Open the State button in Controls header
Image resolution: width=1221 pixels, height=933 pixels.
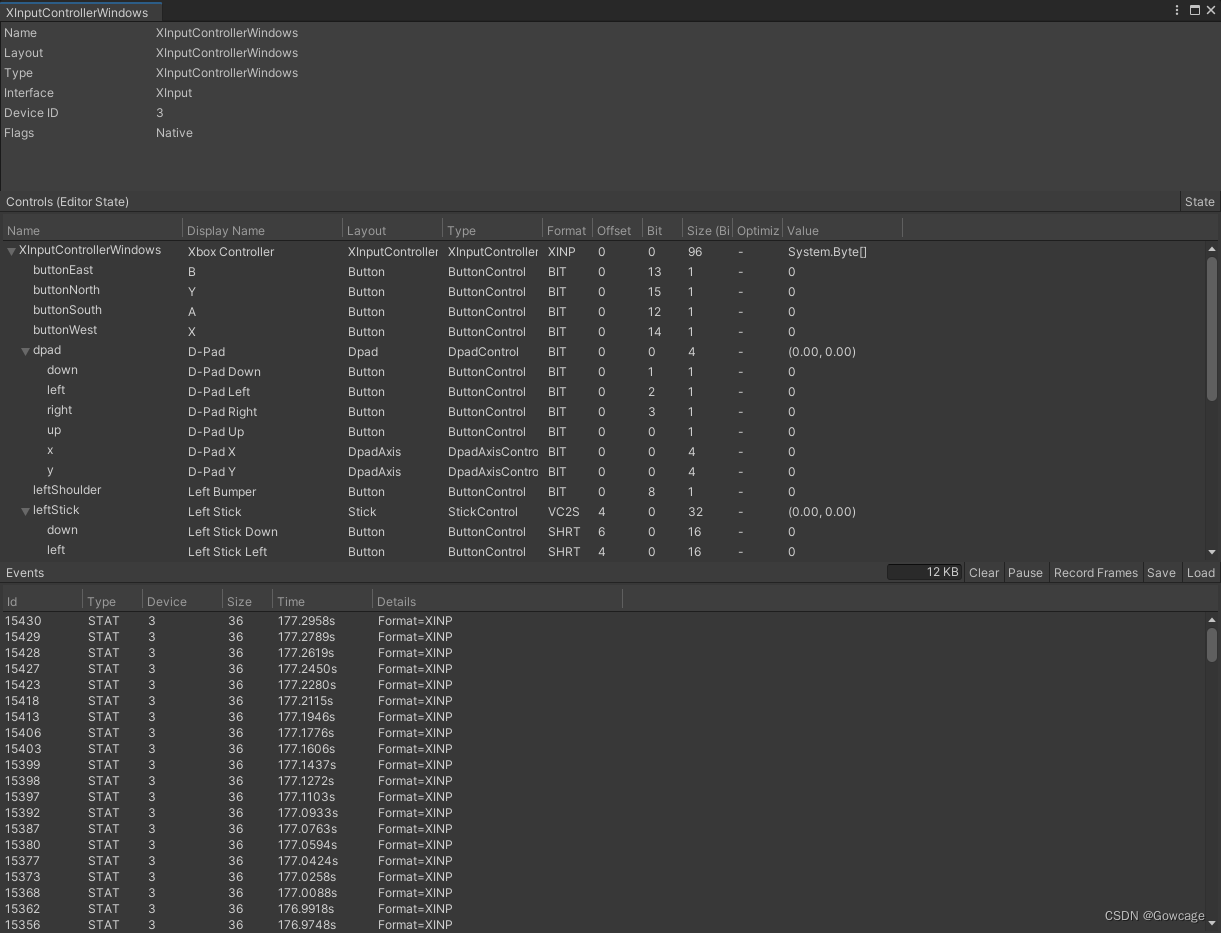pyautogui.click(x=1199, y=202)
